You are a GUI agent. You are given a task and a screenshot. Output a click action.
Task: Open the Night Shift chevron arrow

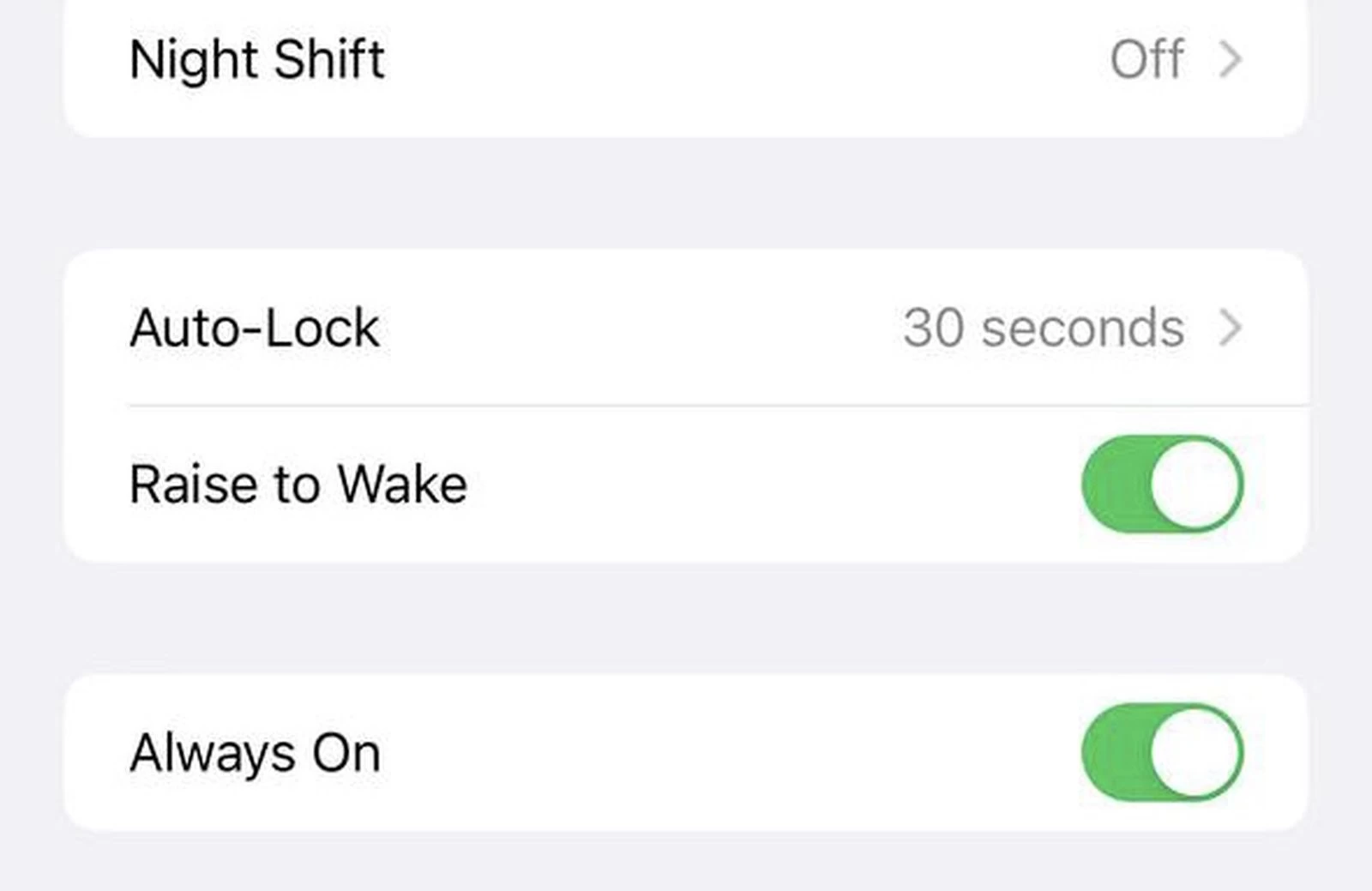coord(1231,59)
